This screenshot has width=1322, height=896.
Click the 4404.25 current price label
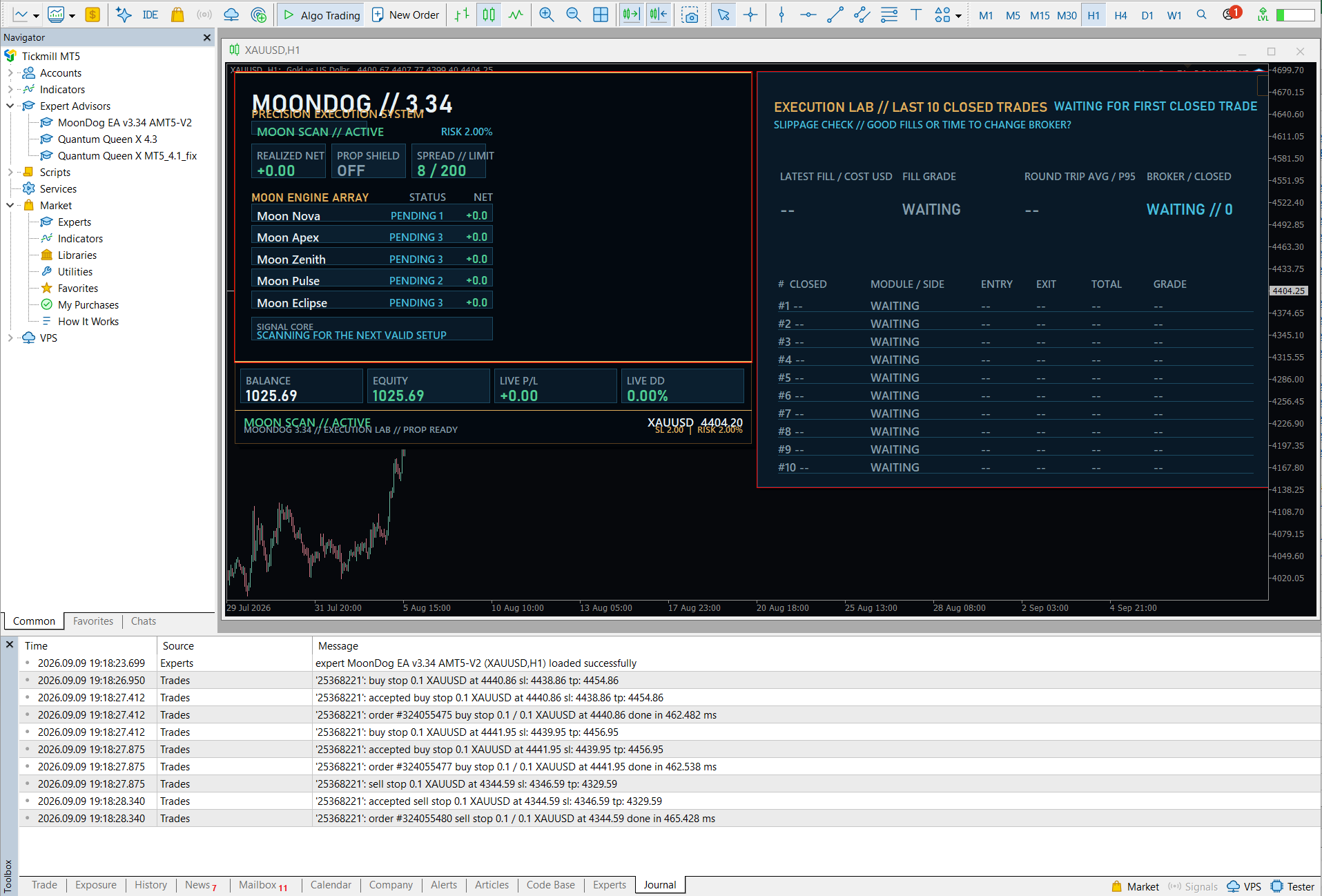[x=1289, y=291]
